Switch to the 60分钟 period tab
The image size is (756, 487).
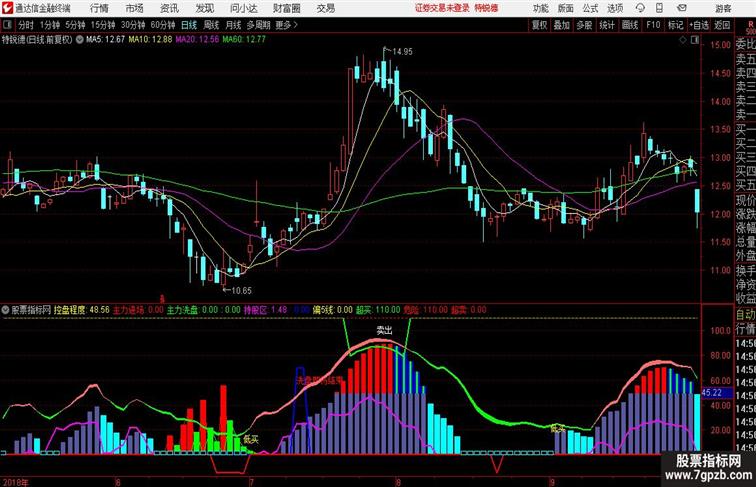(x=163, y=25)
